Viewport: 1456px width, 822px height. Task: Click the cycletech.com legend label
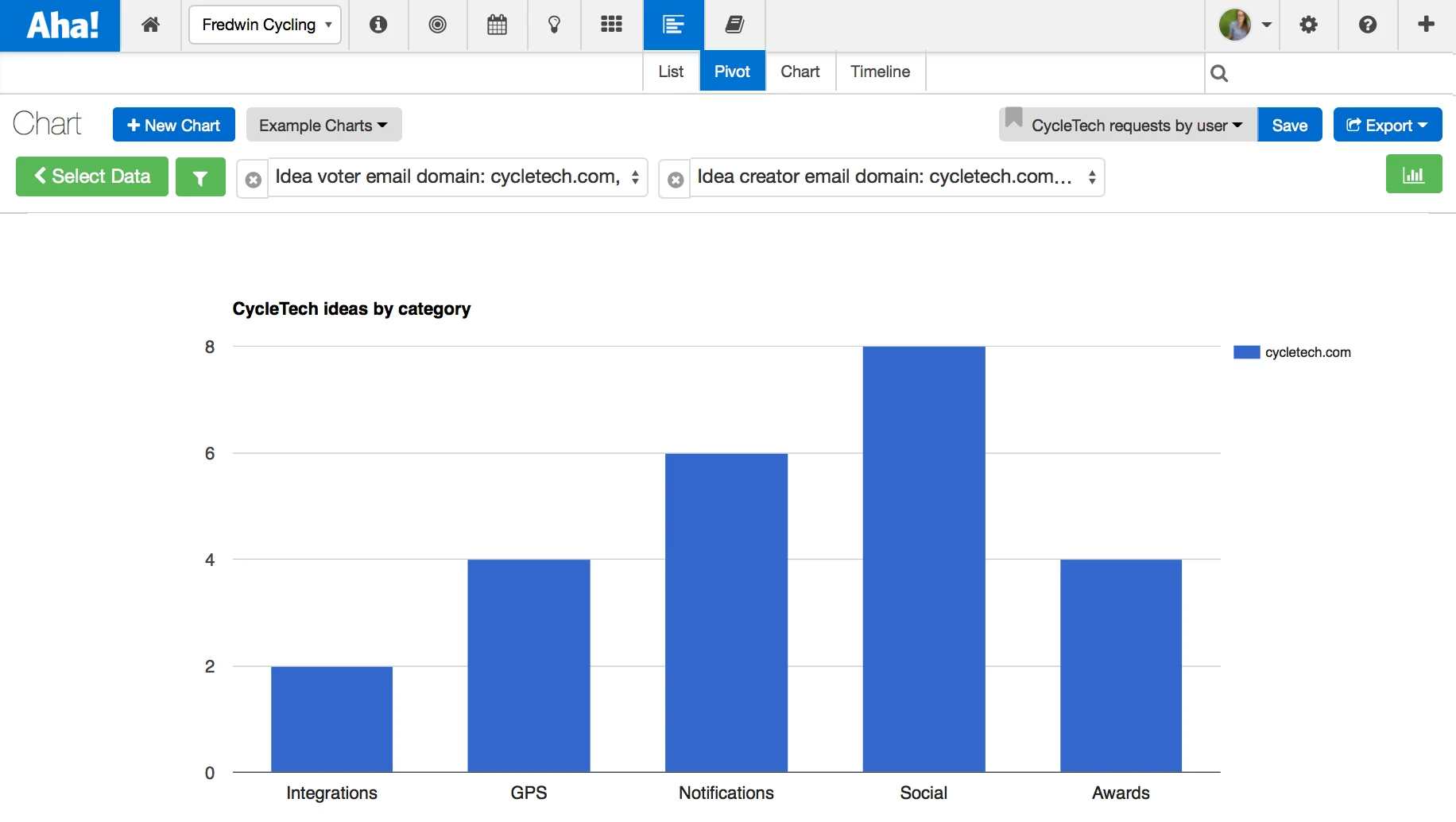point(1307,352)
